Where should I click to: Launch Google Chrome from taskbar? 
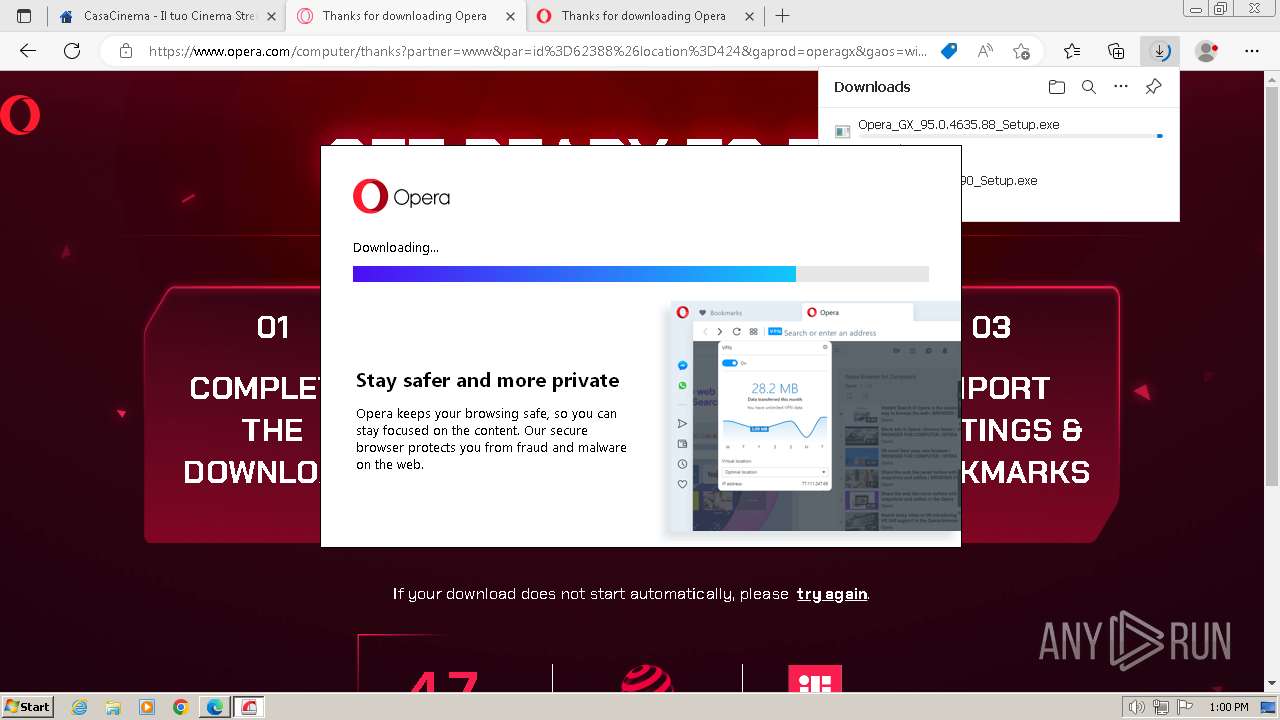coord(181,707)
